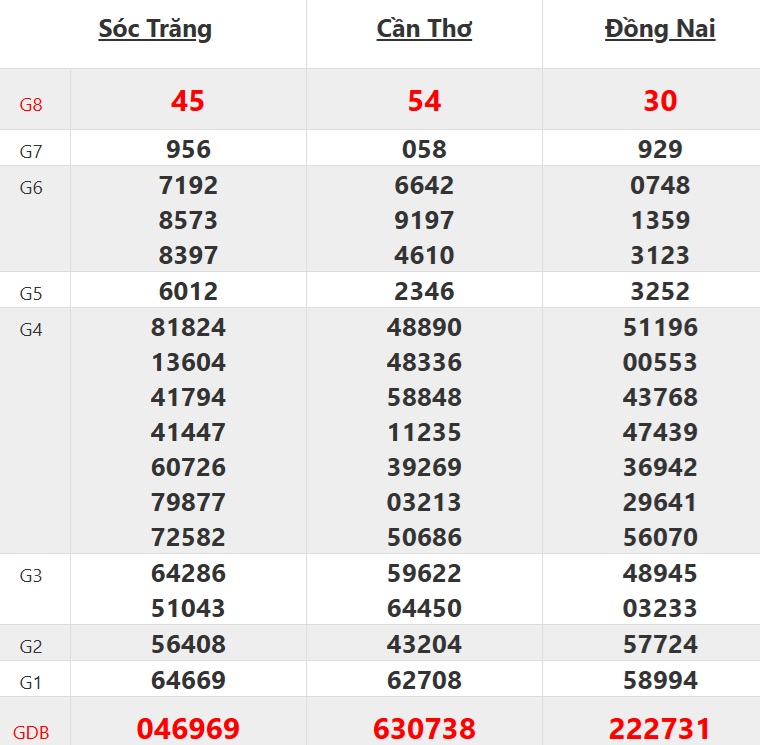The height and width of the screenshot is (745, 760).
Task: Click the G4 prize row label
Action: click(x=31, y=329)
